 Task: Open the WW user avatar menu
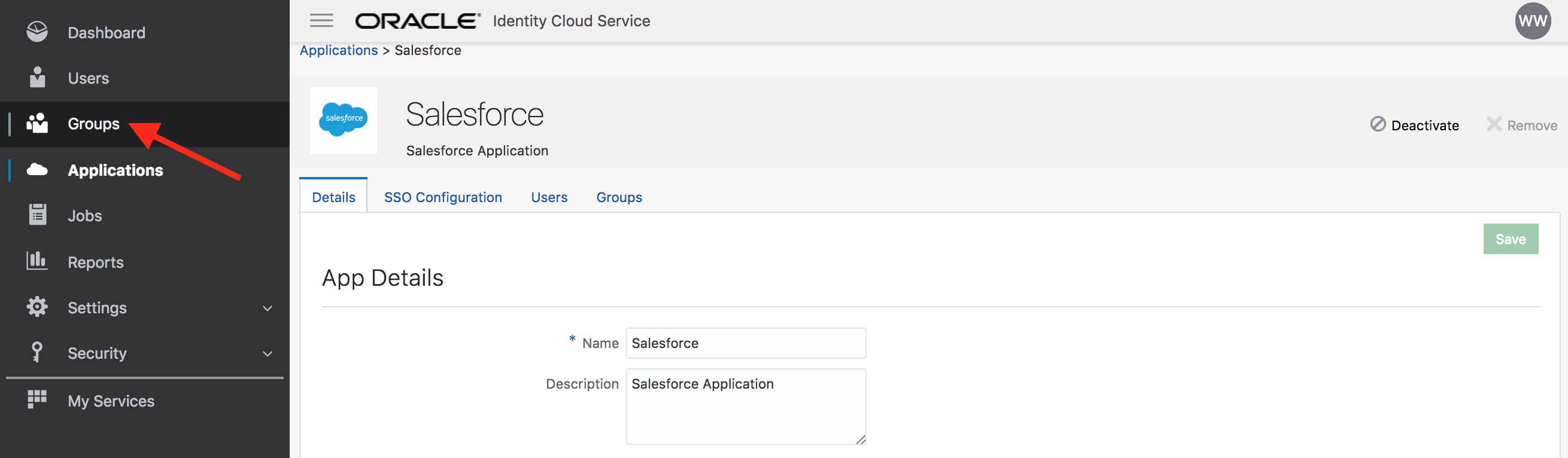(x=1533, y=21)
